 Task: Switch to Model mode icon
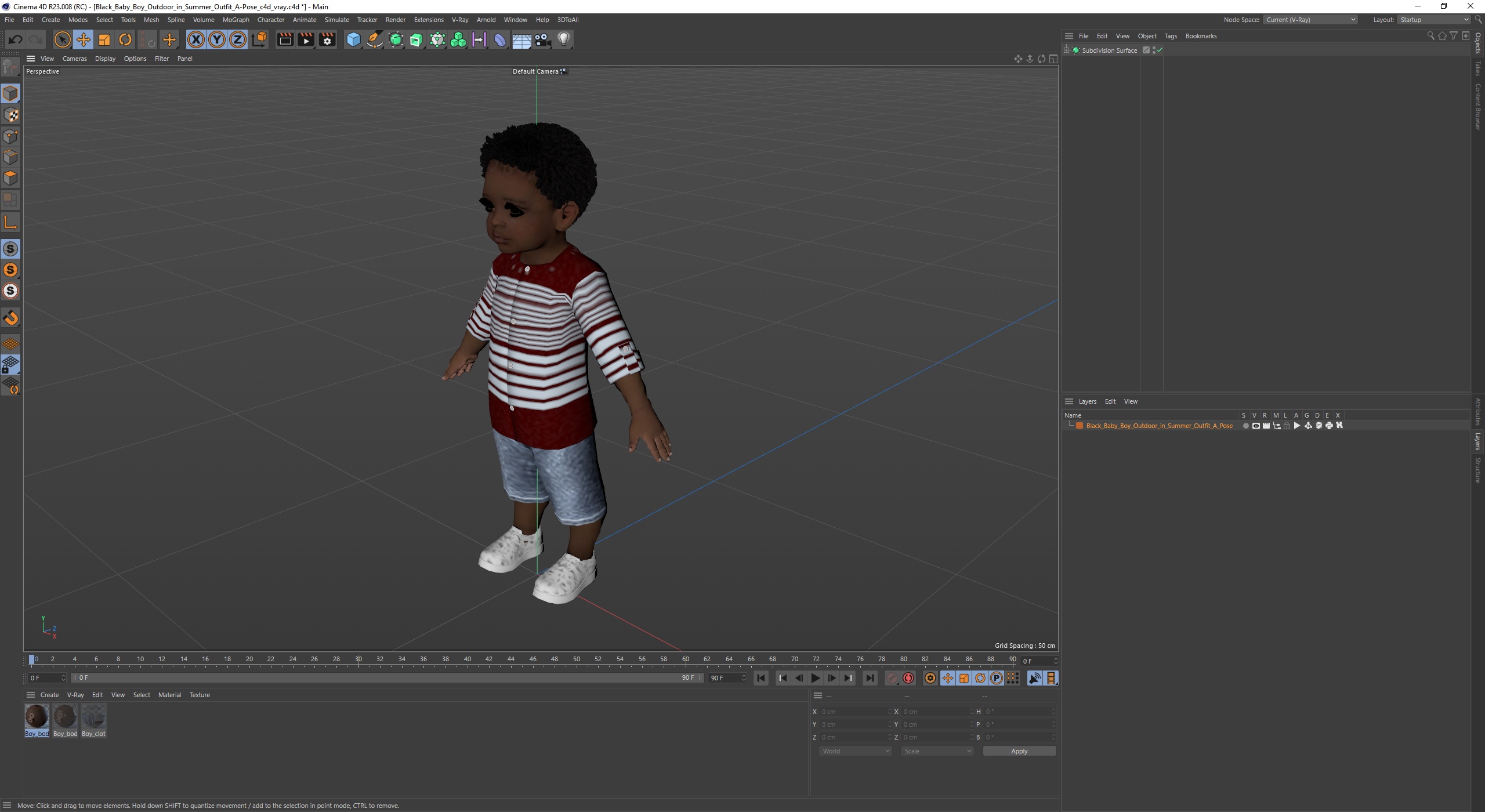pyautogui.click(x=10, y=93)
